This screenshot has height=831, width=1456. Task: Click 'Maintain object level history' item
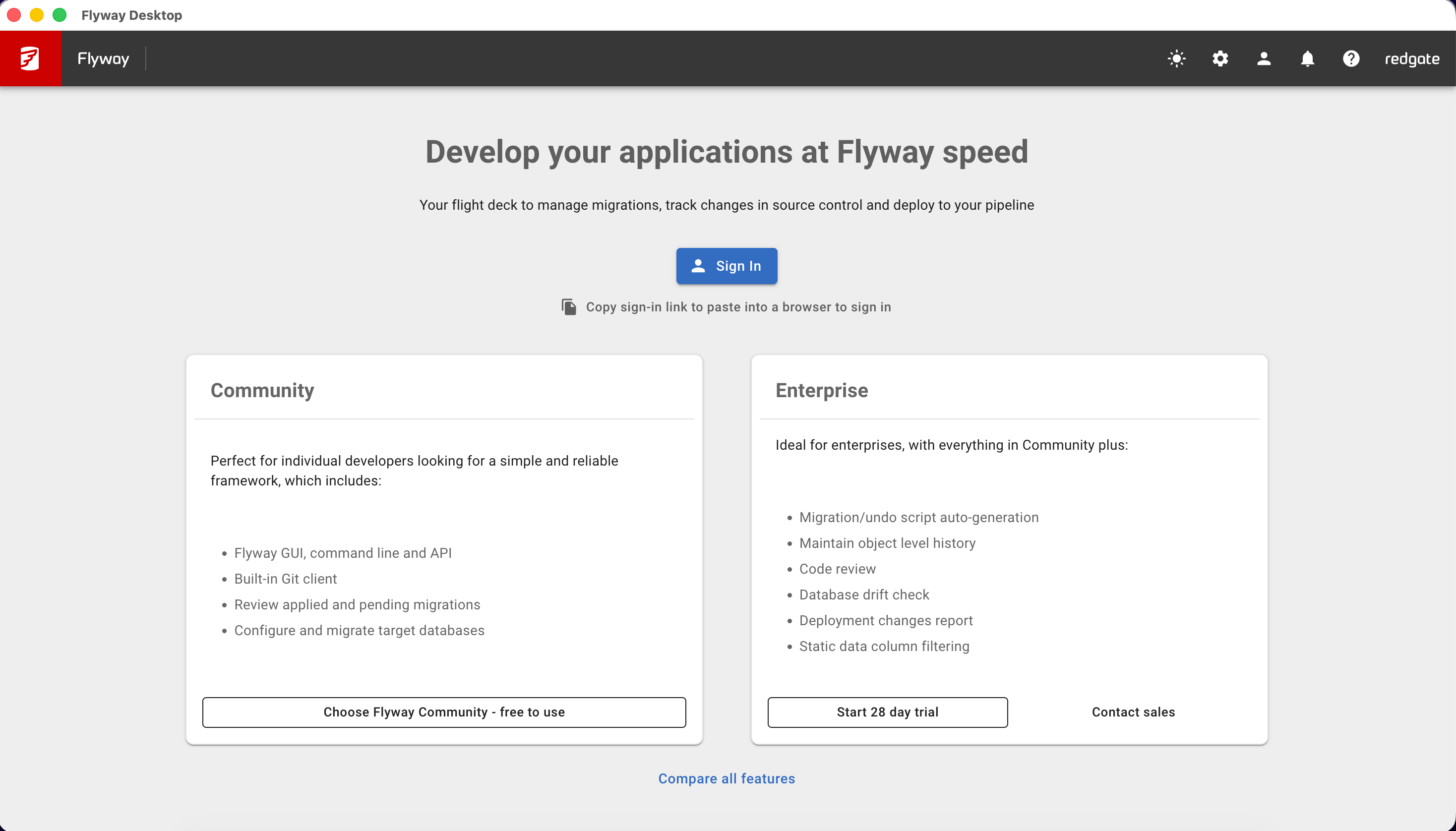(888, 543)
